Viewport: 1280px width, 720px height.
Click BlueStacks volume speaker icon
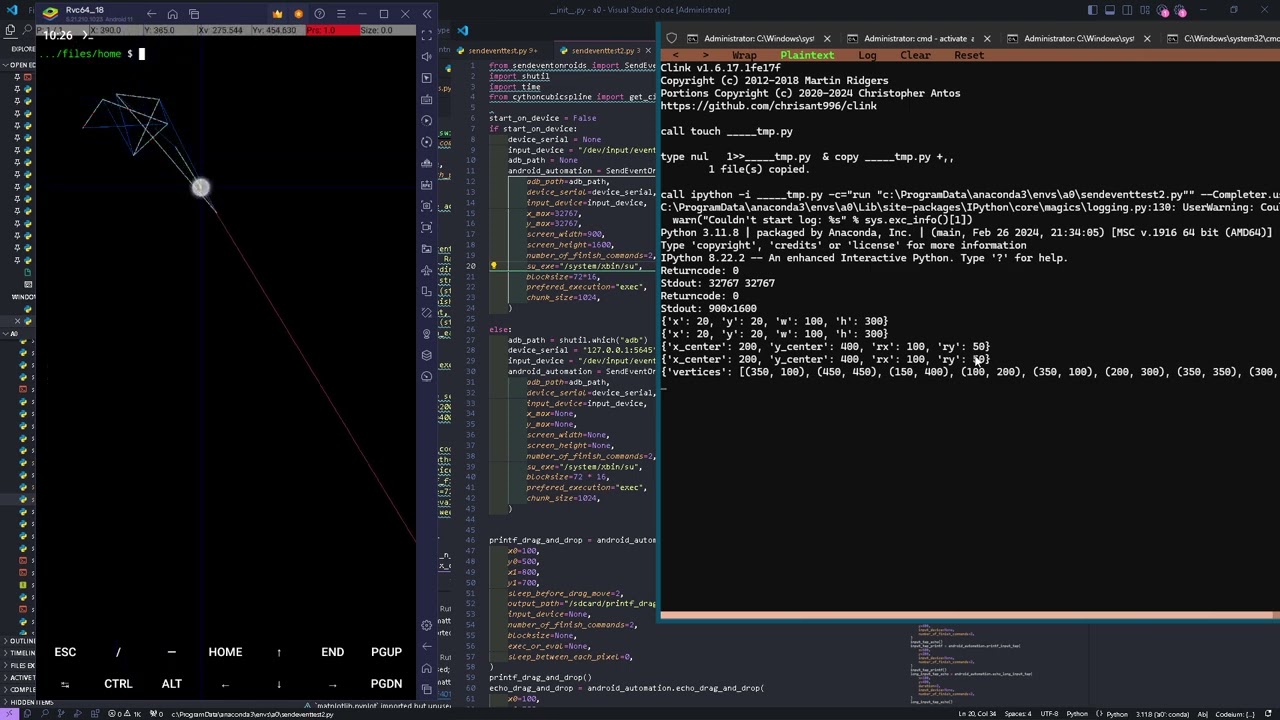tap(427, 55)
